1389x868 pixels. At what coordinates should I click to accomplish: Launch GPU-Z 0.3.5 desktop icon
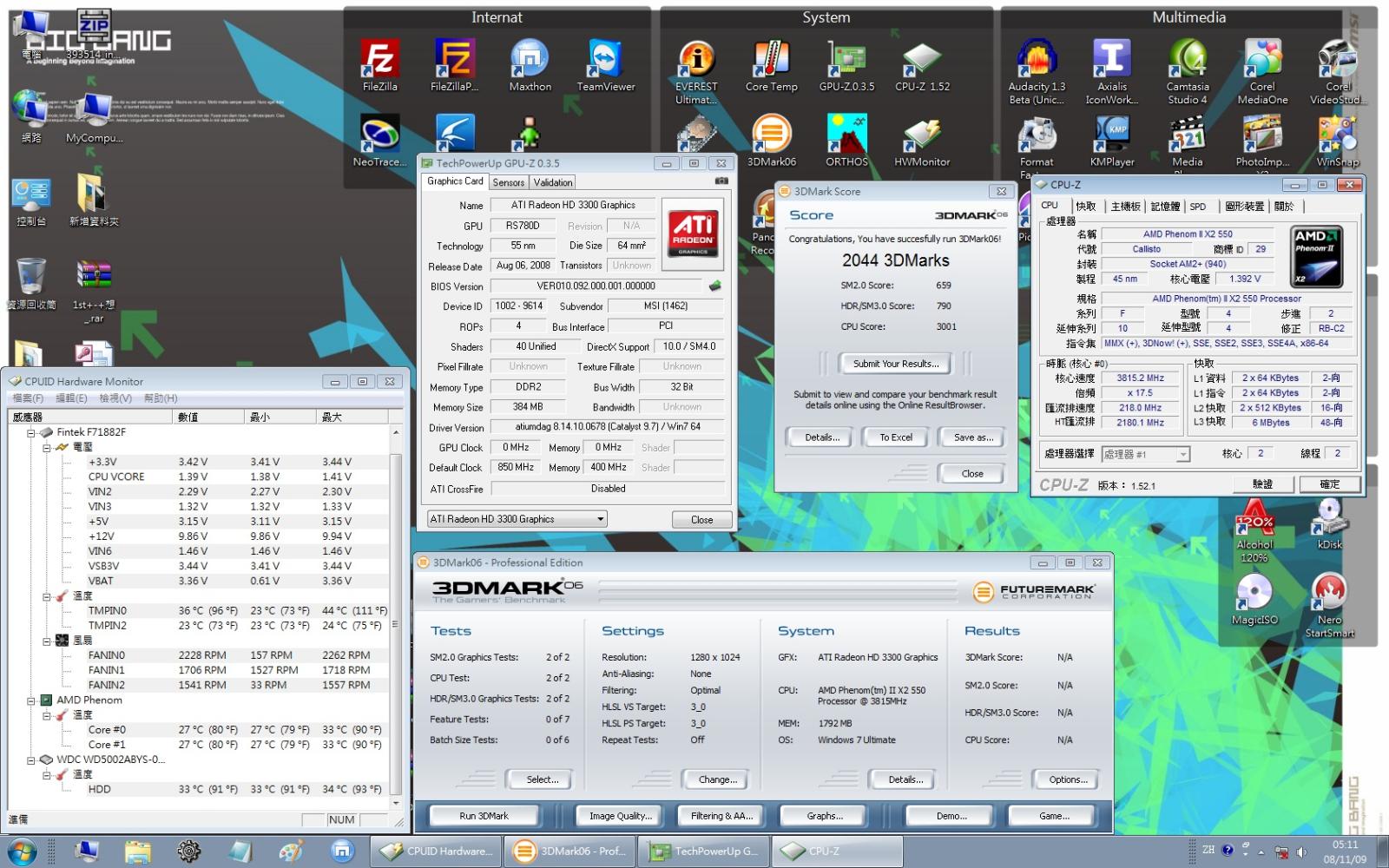[846, 66]
